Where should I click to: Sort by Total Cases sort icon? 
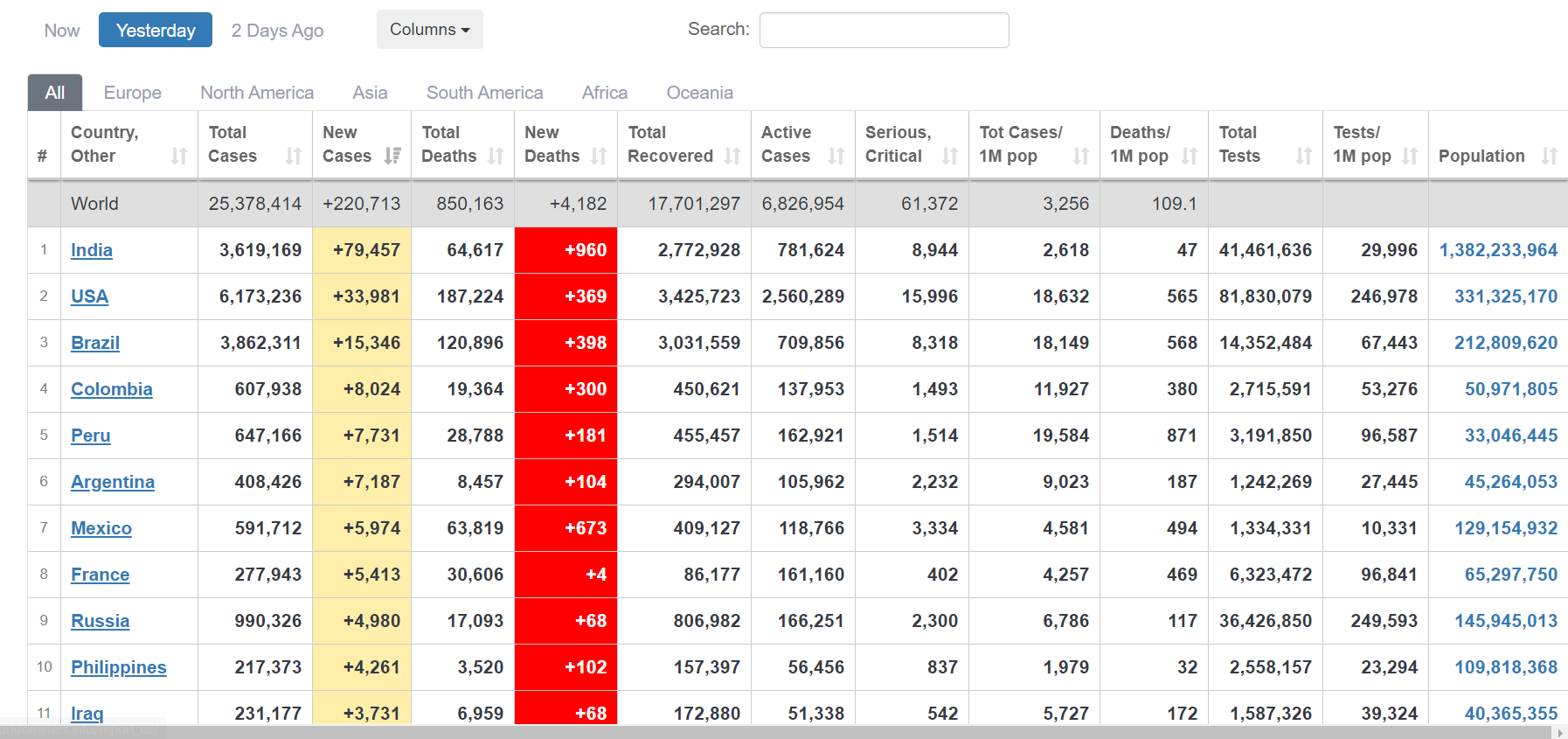pos(294,156)
